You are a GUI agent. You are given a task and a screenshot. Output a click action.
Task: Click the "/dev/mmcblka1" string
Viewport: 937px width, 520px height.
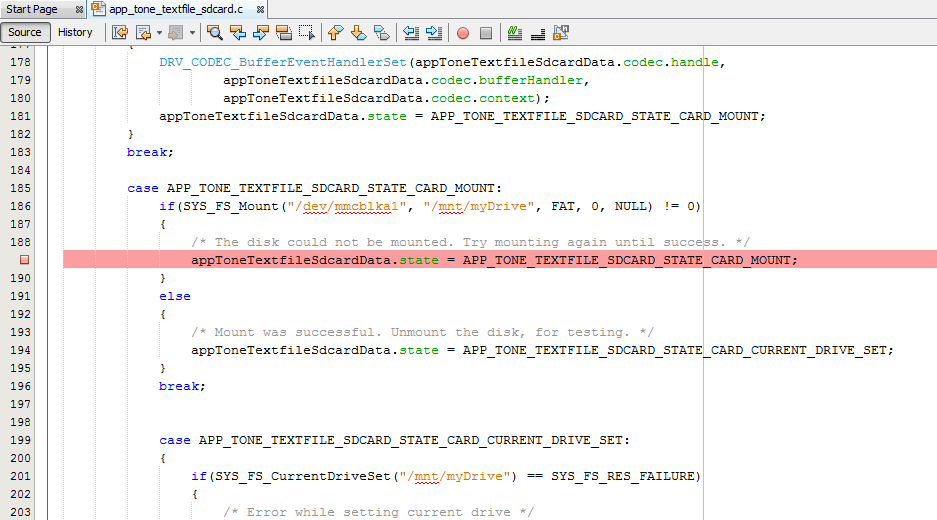click(347, 206)
